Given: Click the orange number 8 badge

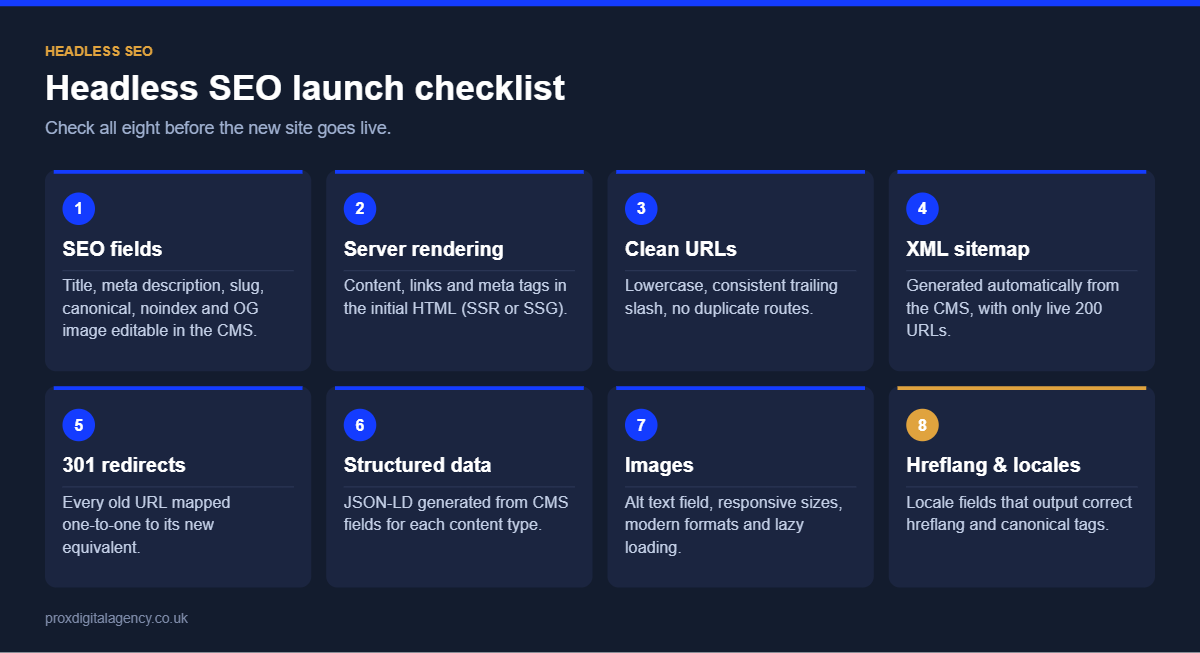Looking at the screenshot, I should [x=922, y=425].
